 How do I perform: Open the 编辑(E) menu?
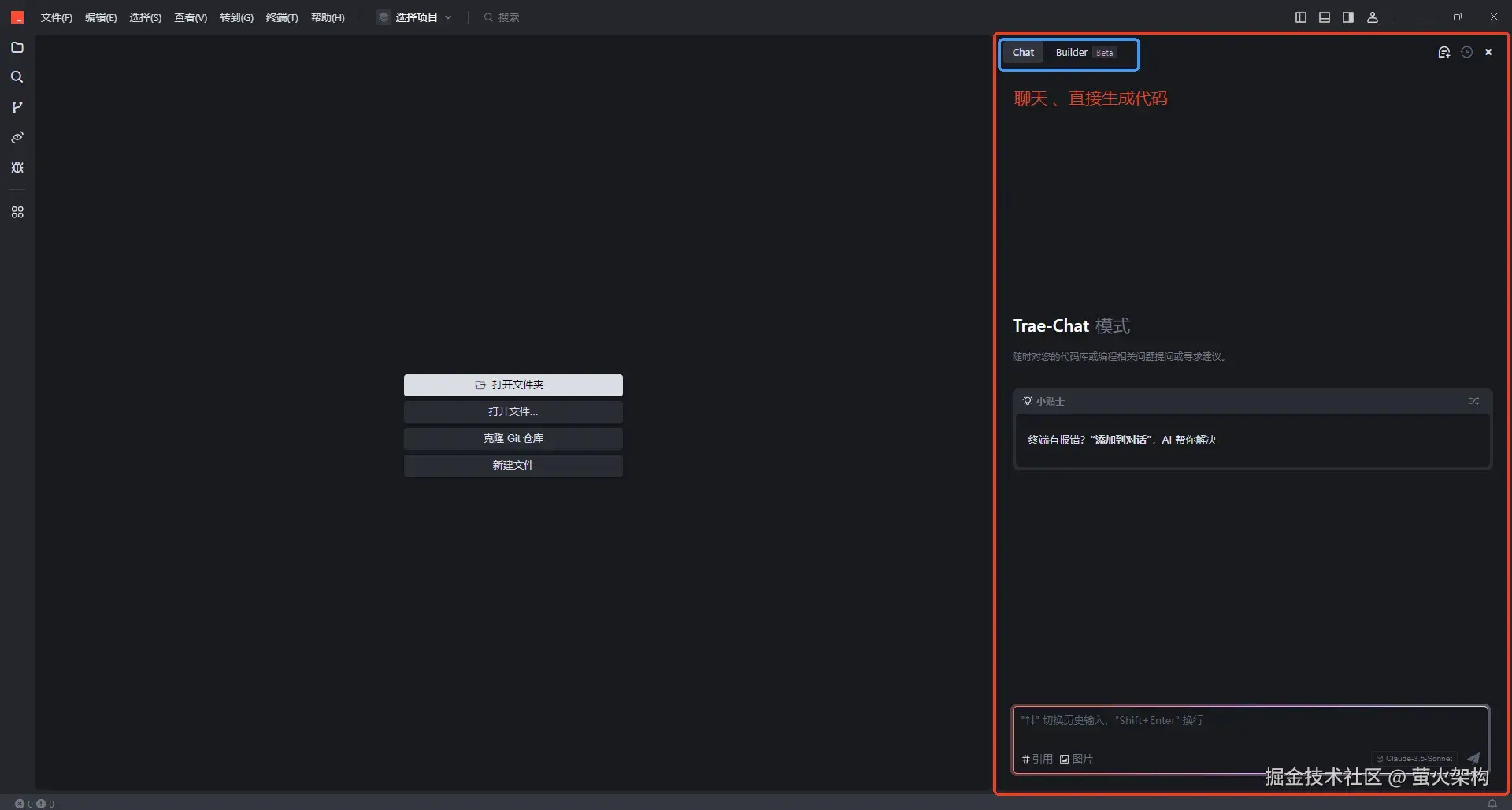pyautogui.click(x=101, y=17)
